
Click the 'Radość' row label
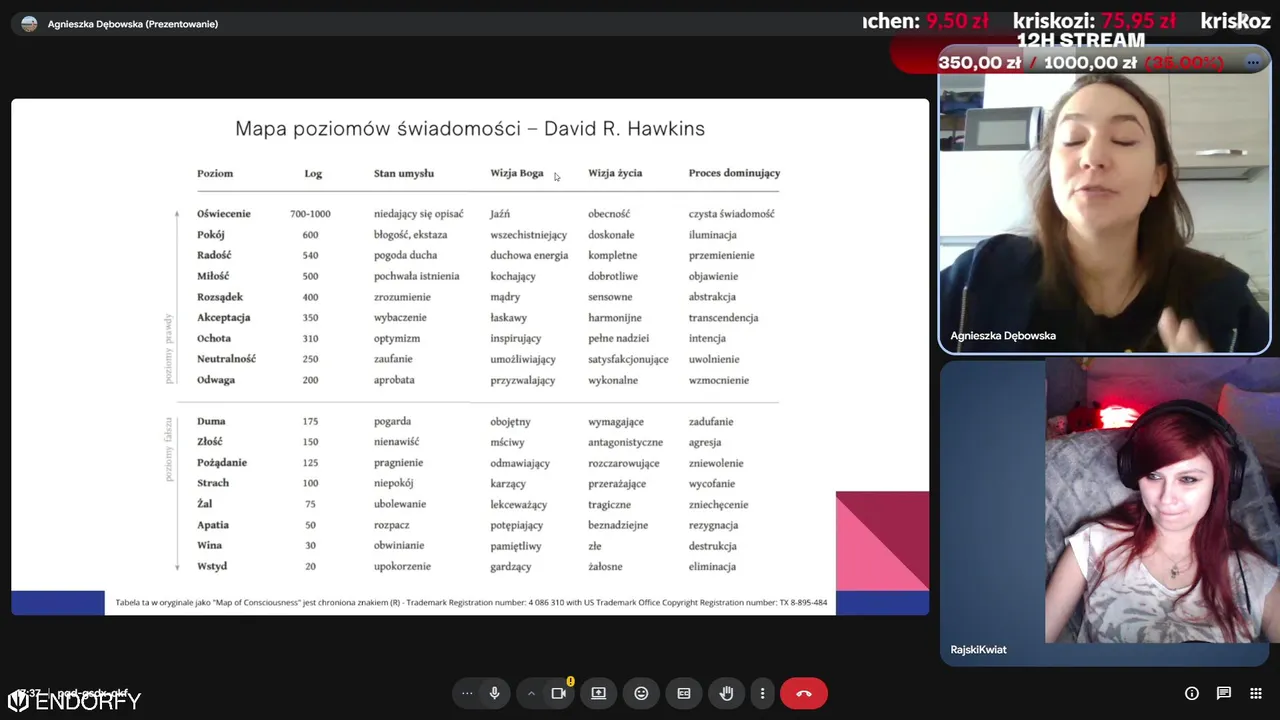pyautogui.click(x=214, y=255)
